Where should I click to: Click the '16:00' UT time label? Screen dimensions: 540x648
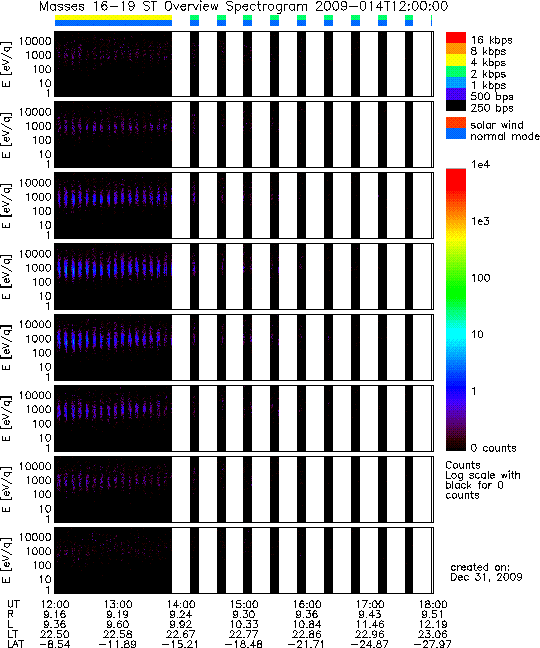307,605
